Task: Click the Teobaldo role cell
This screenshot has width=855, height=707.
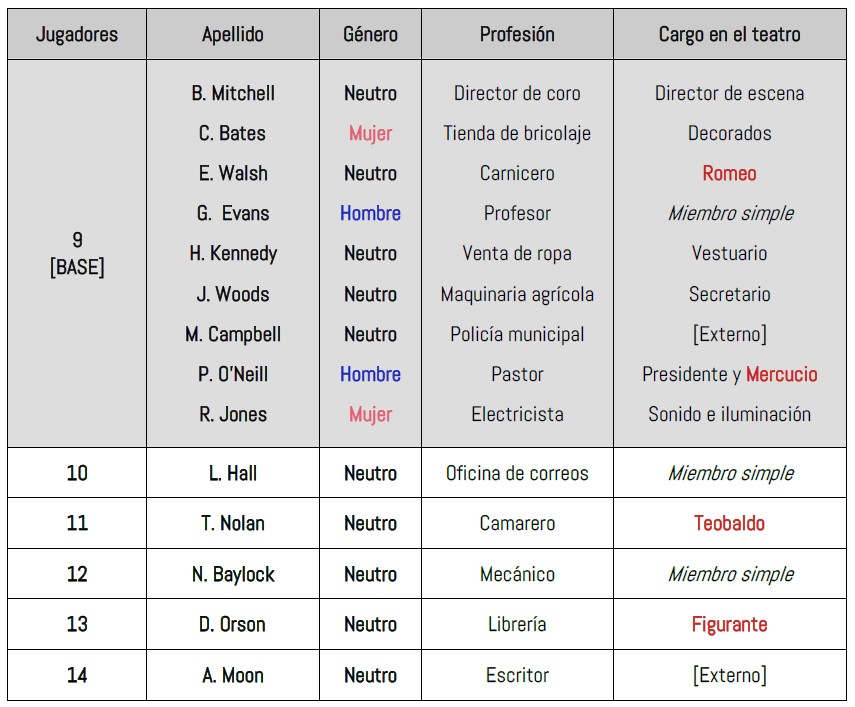Action: 729,523
